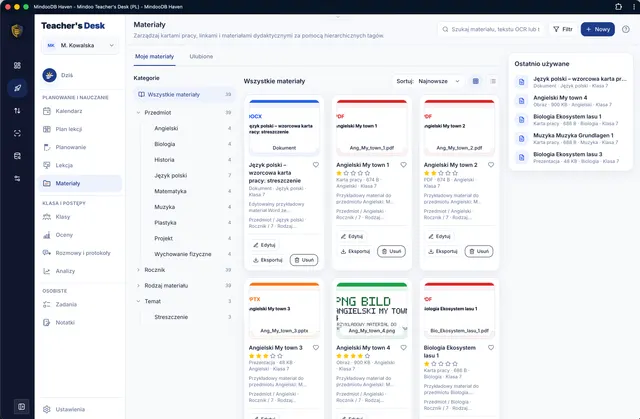640x419 pixels.
Task: Favorite Angielski My town 2 with the heart
Action: pyautogui.click(x=491, y=165)
